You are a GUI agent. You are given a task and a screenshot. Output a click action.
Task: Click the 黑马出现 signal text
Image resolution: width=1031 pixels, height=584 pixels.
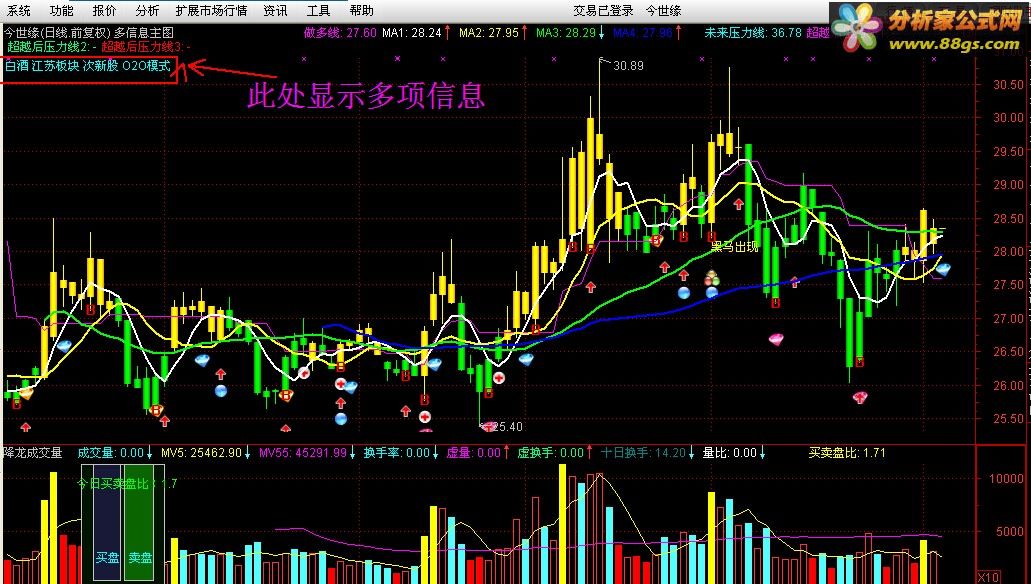(x=734, y=247)
